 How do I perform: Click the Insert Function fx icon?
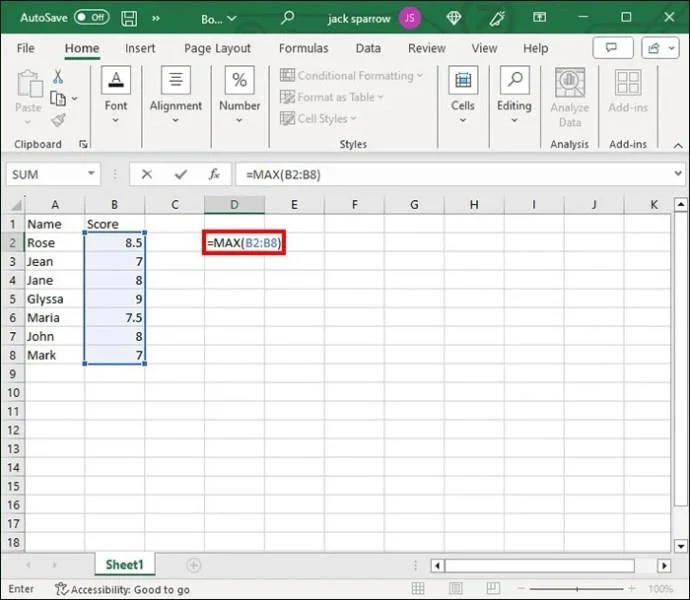point(214,174)
